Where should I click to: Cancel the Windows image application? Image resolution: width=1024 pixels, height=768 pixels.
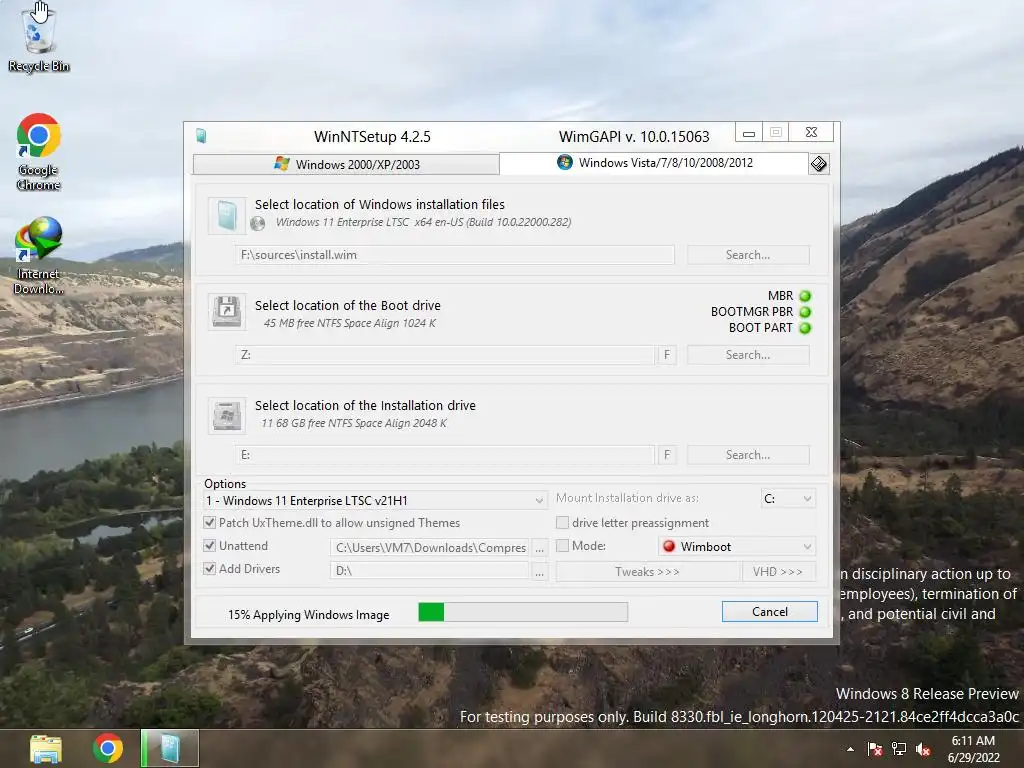click(x=769, y=611)
